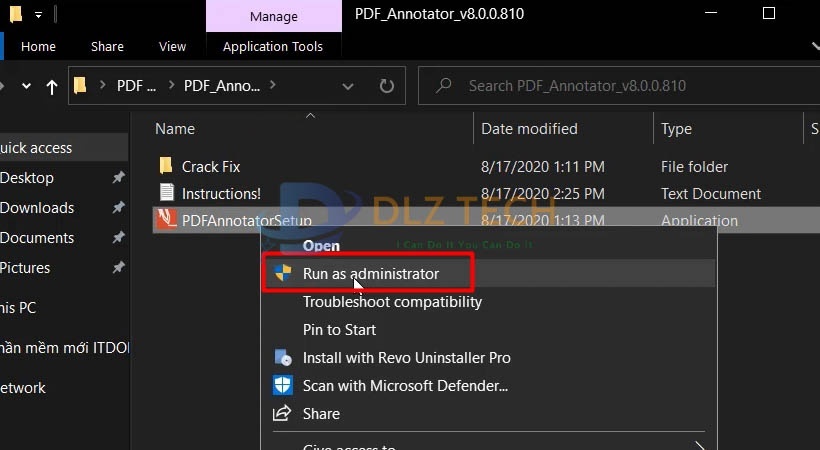Expand the chevron after PDF_Anno... breadcrumb
Screen dimensions: 820x450
[272, 85]
